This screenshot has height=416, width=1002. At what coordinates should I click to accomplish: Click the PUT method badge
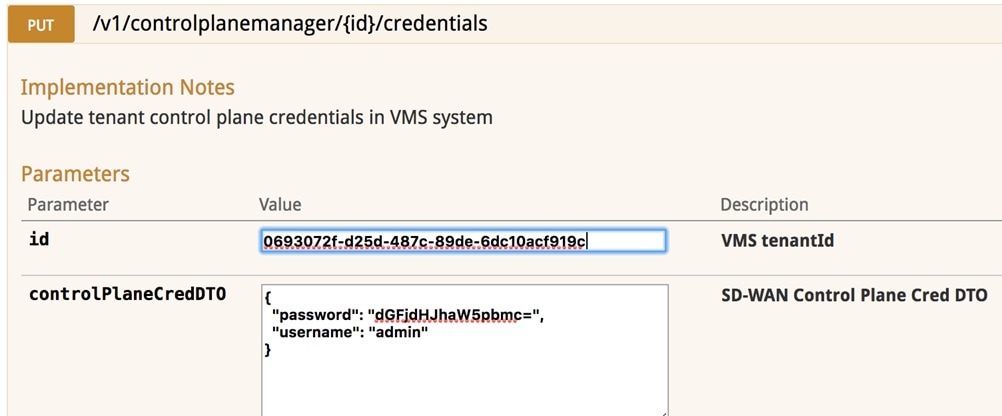[x=41, y=24]
